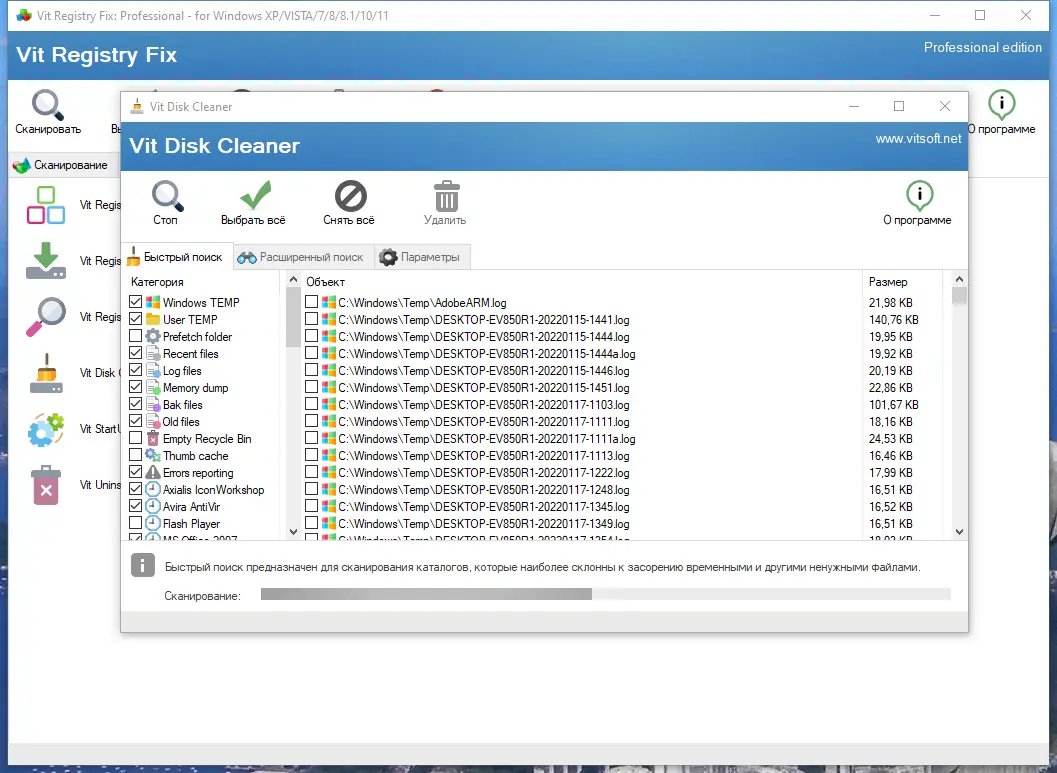Viewport: 1057px width, 773px height.
Task: Click Сканировать magnifier in Vit Registry Fix window
Action: tap(48, 105)
